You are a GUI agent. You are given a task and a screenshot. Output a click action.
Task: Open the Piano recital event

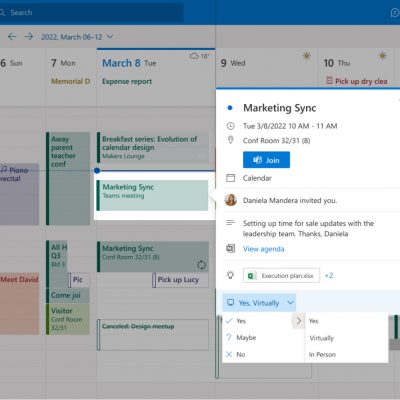19,194
